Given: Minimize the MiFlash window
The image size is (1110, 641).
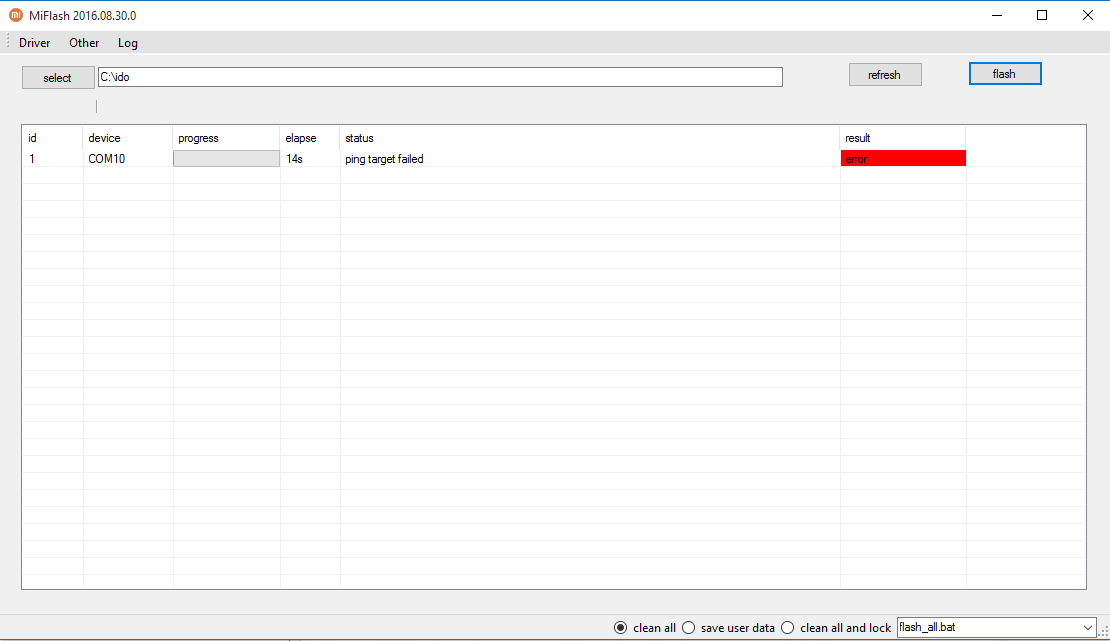Looking at the screenshot, I should point(997,16).
